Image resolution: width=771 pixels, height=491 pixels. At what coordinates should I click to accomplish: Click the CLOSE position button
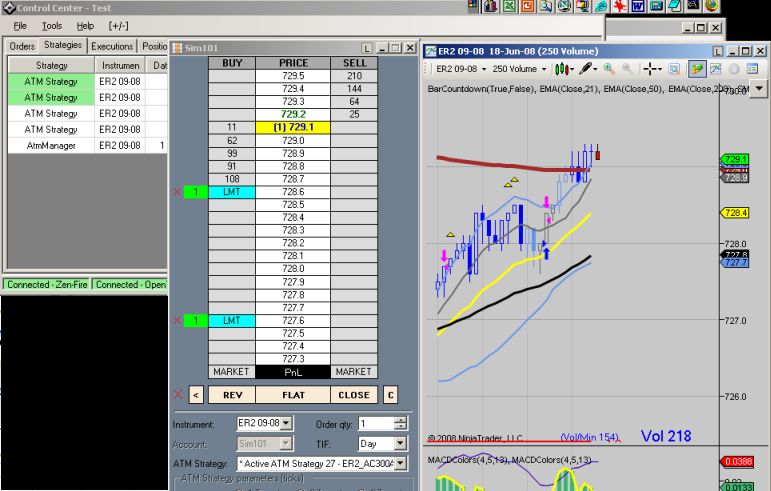click(x=354, y=395)
